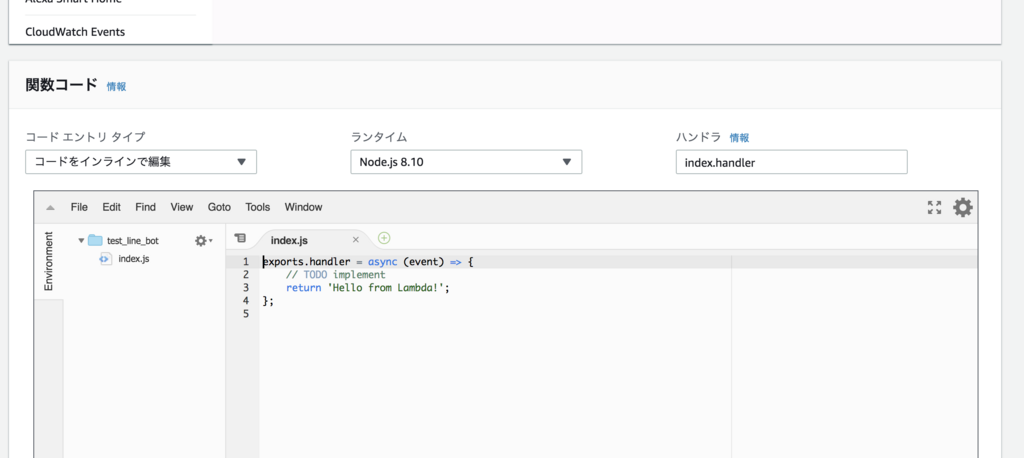Select index.js in the file tree

[x=134, y=259]
